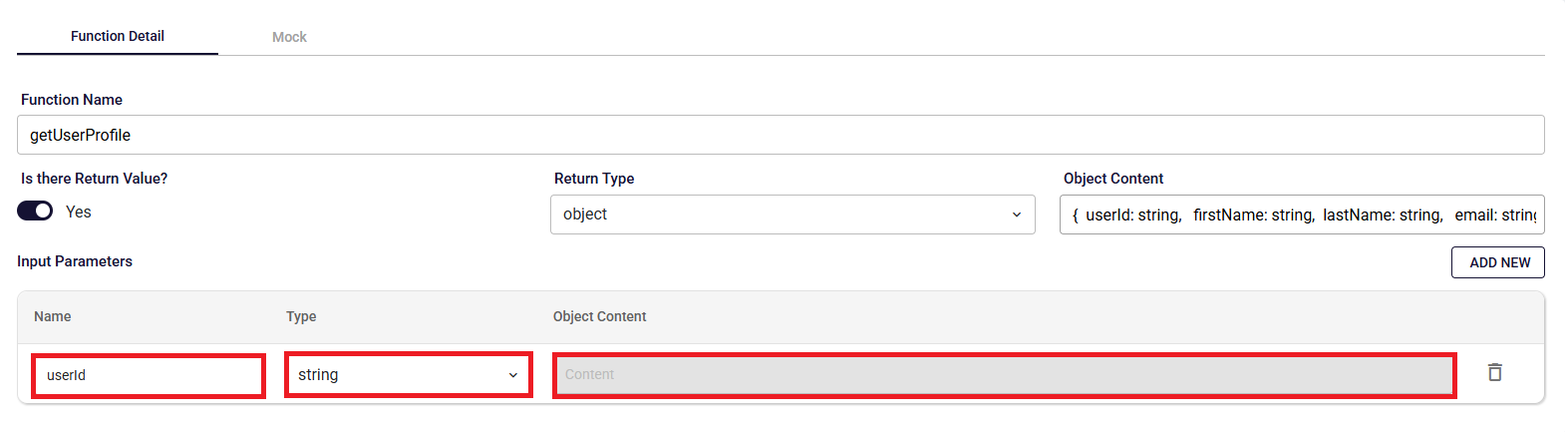Click the chevron arrow beside string type
Viewport: 1568px width, 432px height.
pyautogui.click(x=512, y=375)
